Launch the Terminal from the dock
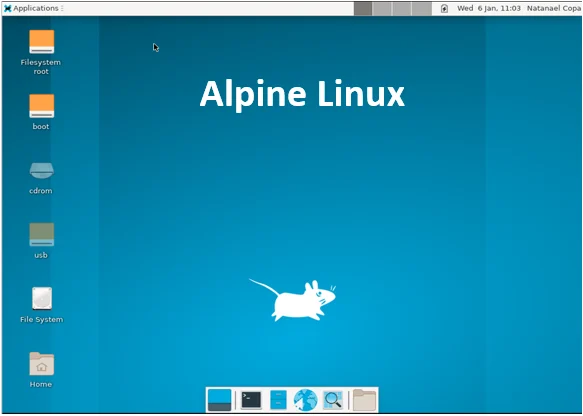Viewport: 583px width, 416px height. click(251, 400)
